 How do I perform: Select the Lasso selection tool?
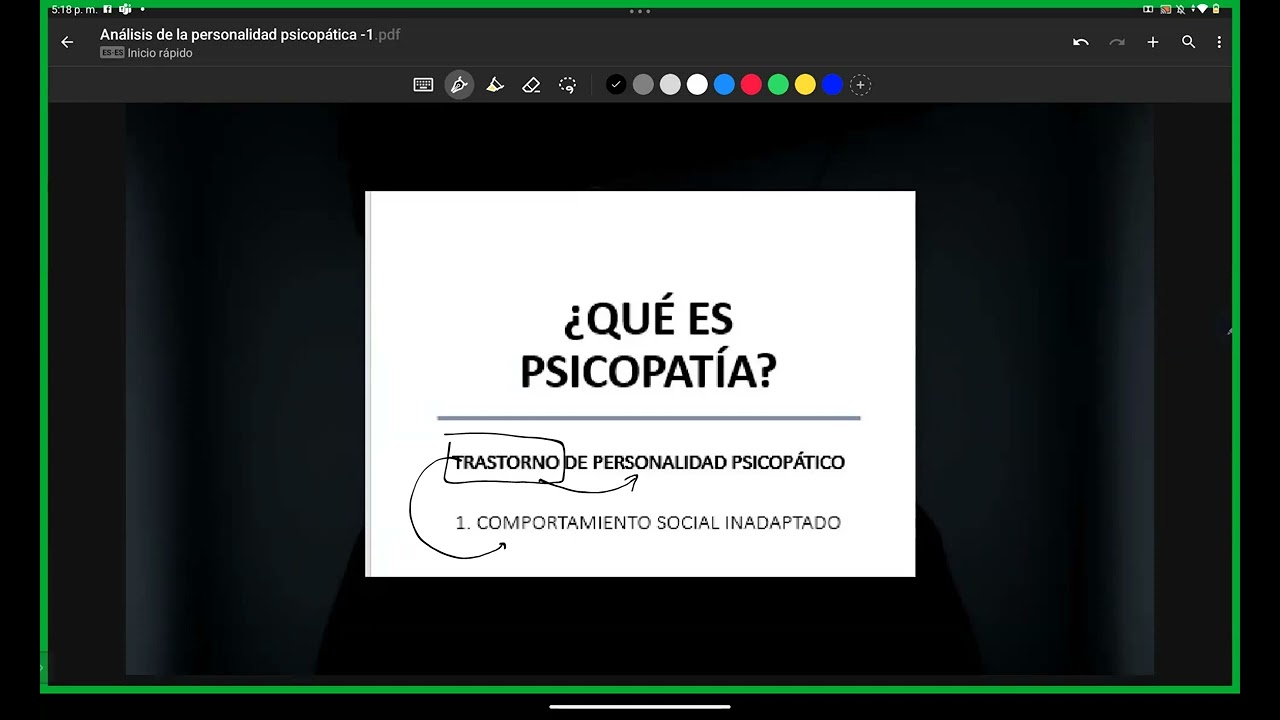[567, 85]
